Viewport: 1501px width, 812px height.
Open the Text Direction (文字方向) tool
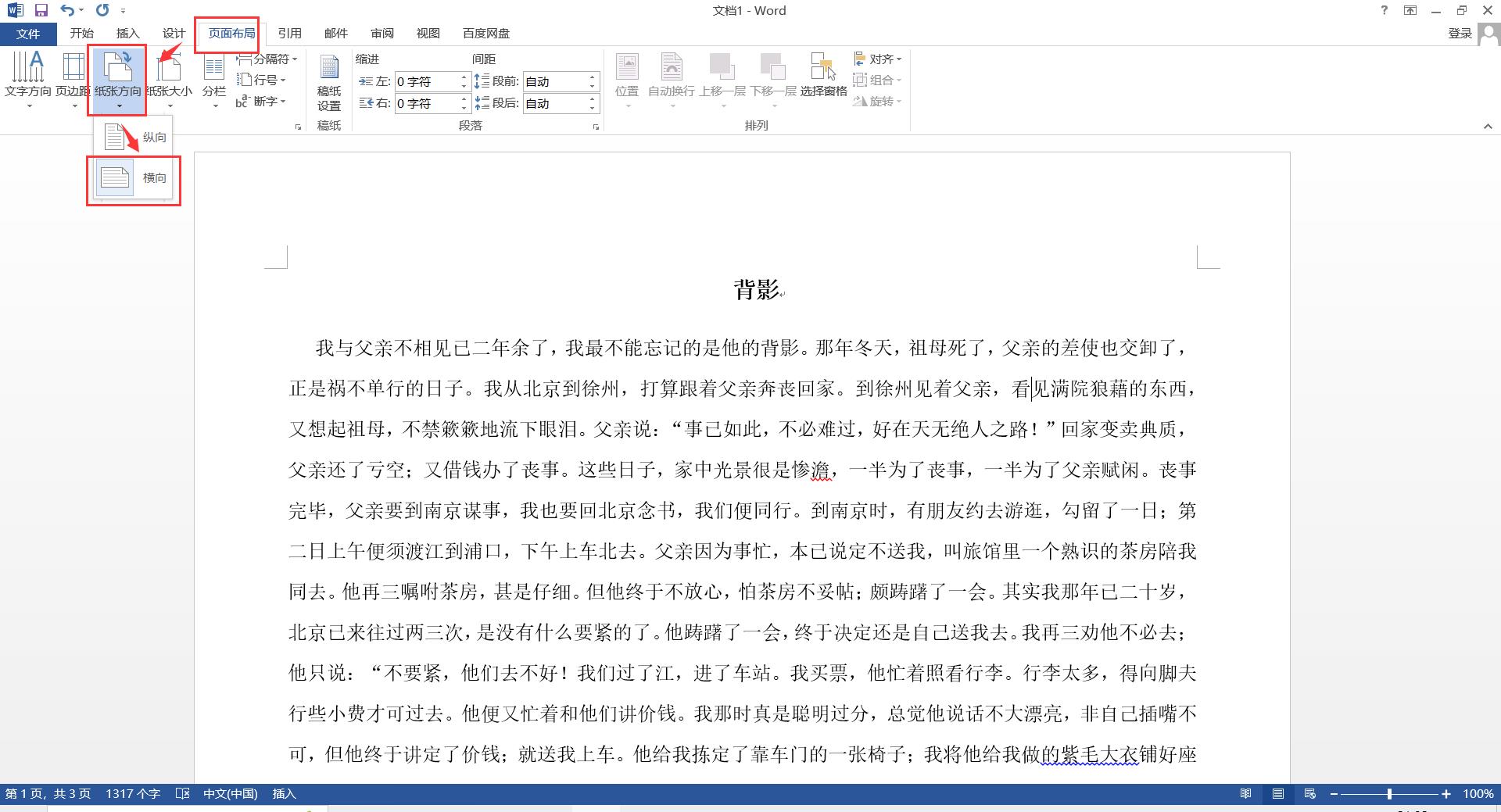pos(27,78)
